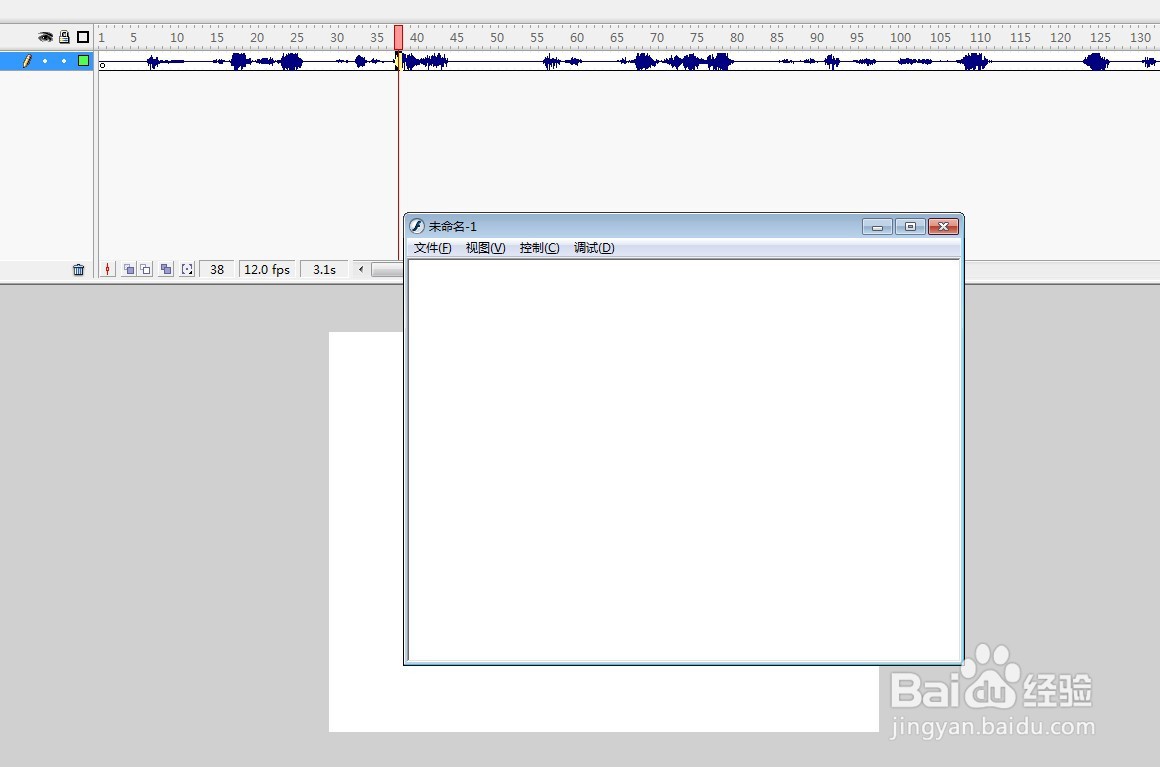1160x767 pixels.
Task: Toggle show/hide all layers eye icon
Action: pos(45,37)
